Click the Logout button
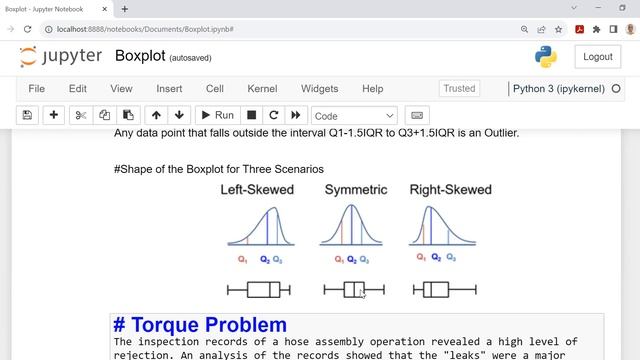Image resolution: width=640 pixels, height=360 pixels. pos(598,57)
